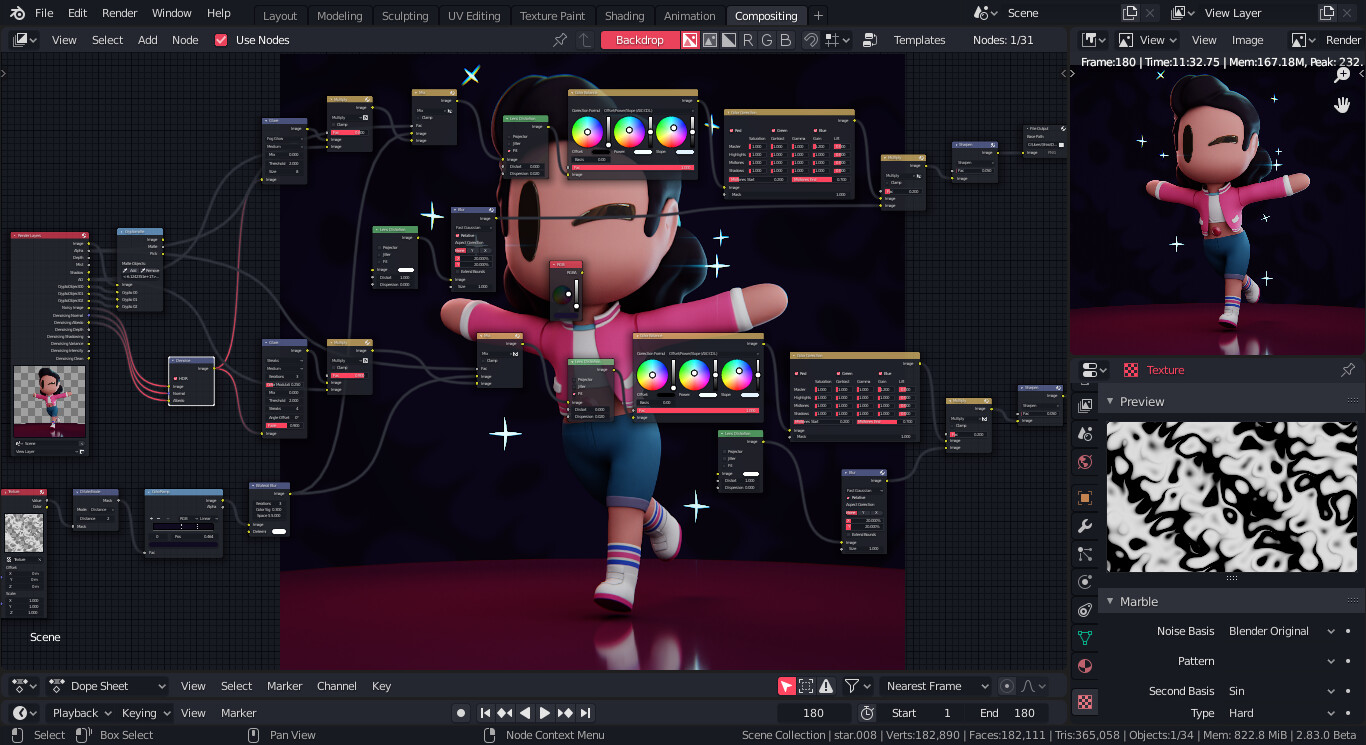
Task: Show only the B channel in backdrop
Action: tap(786, 40)
